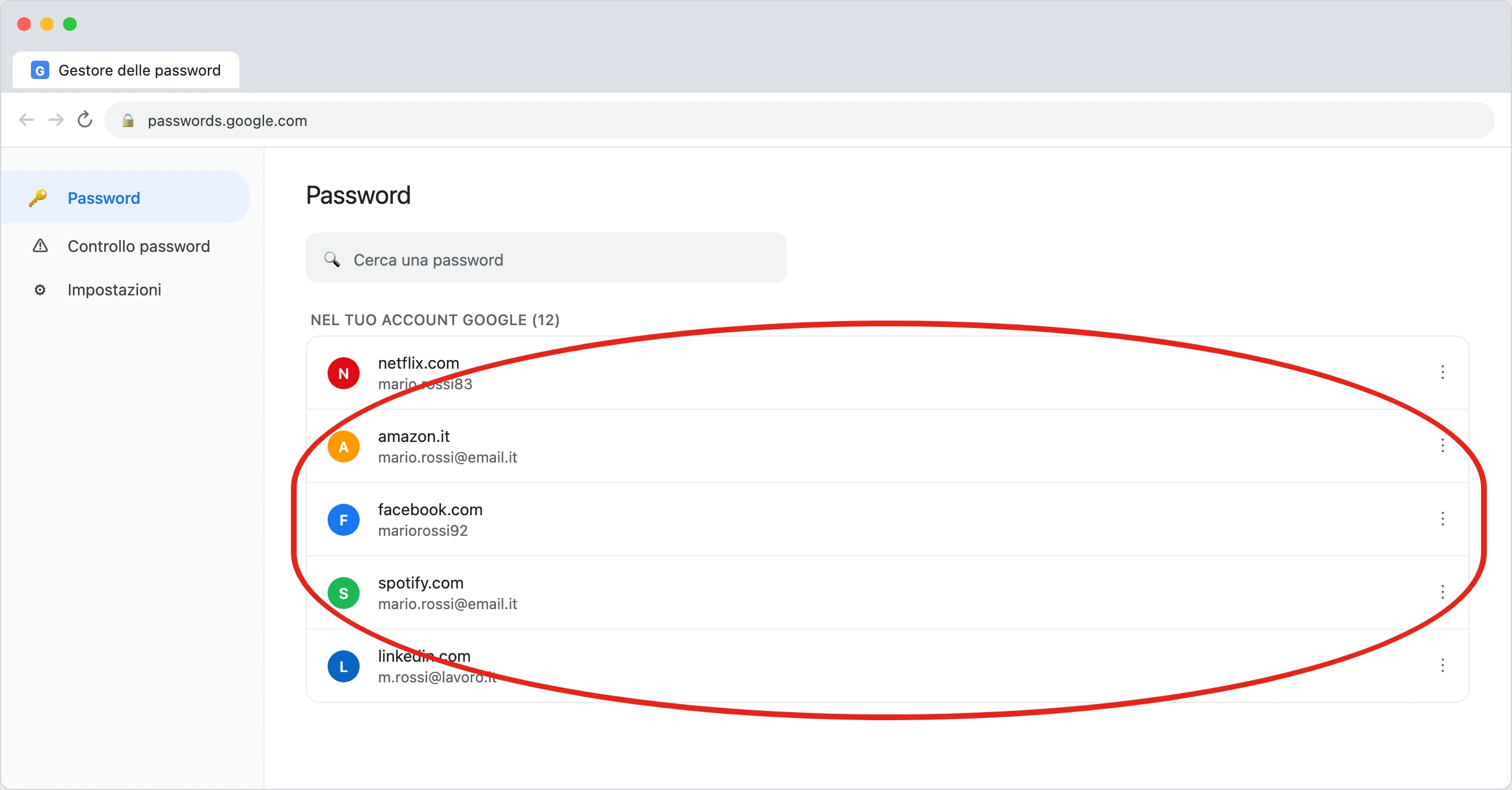Image resolution: width=1512 pixels, height=790 pixels.
Task: Click the warning triangle Controllo password icon
Action: (x=40, y=246)
